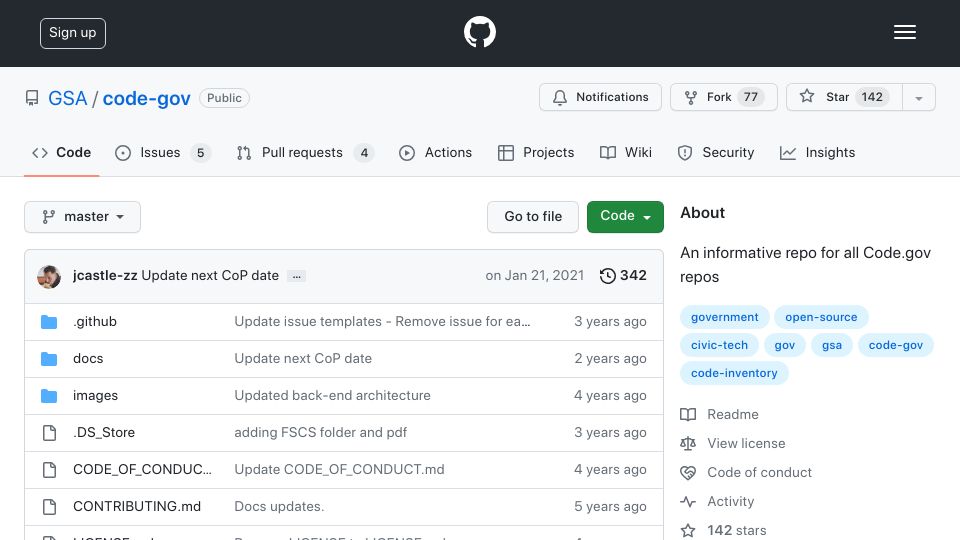Select the gsa topic tag
Image resolution: width=960 pixels, height=540 pixels.
[832, 345]
